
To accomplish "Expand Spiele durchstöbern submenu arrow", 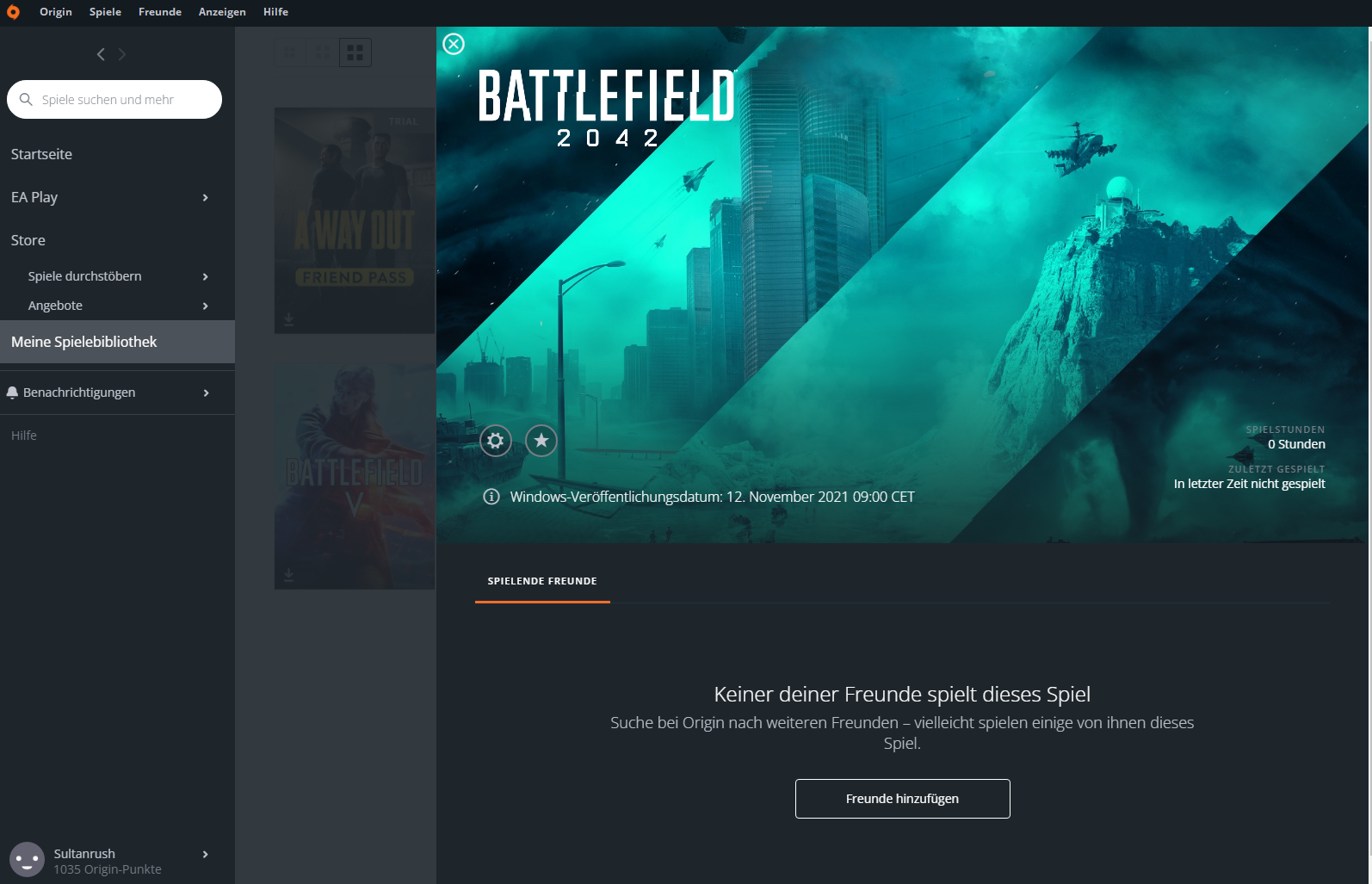I will pyautogui.click(x=205, y=276).
